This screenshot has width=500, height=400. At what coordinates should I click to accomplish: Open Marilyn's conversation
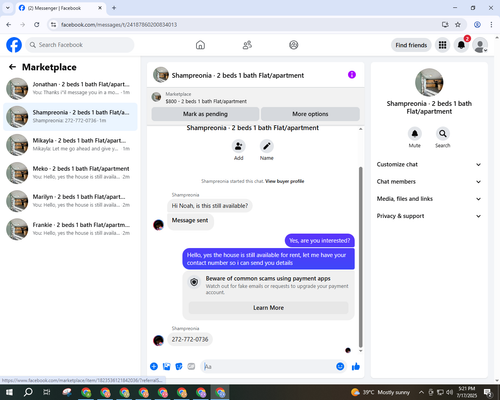70,201
